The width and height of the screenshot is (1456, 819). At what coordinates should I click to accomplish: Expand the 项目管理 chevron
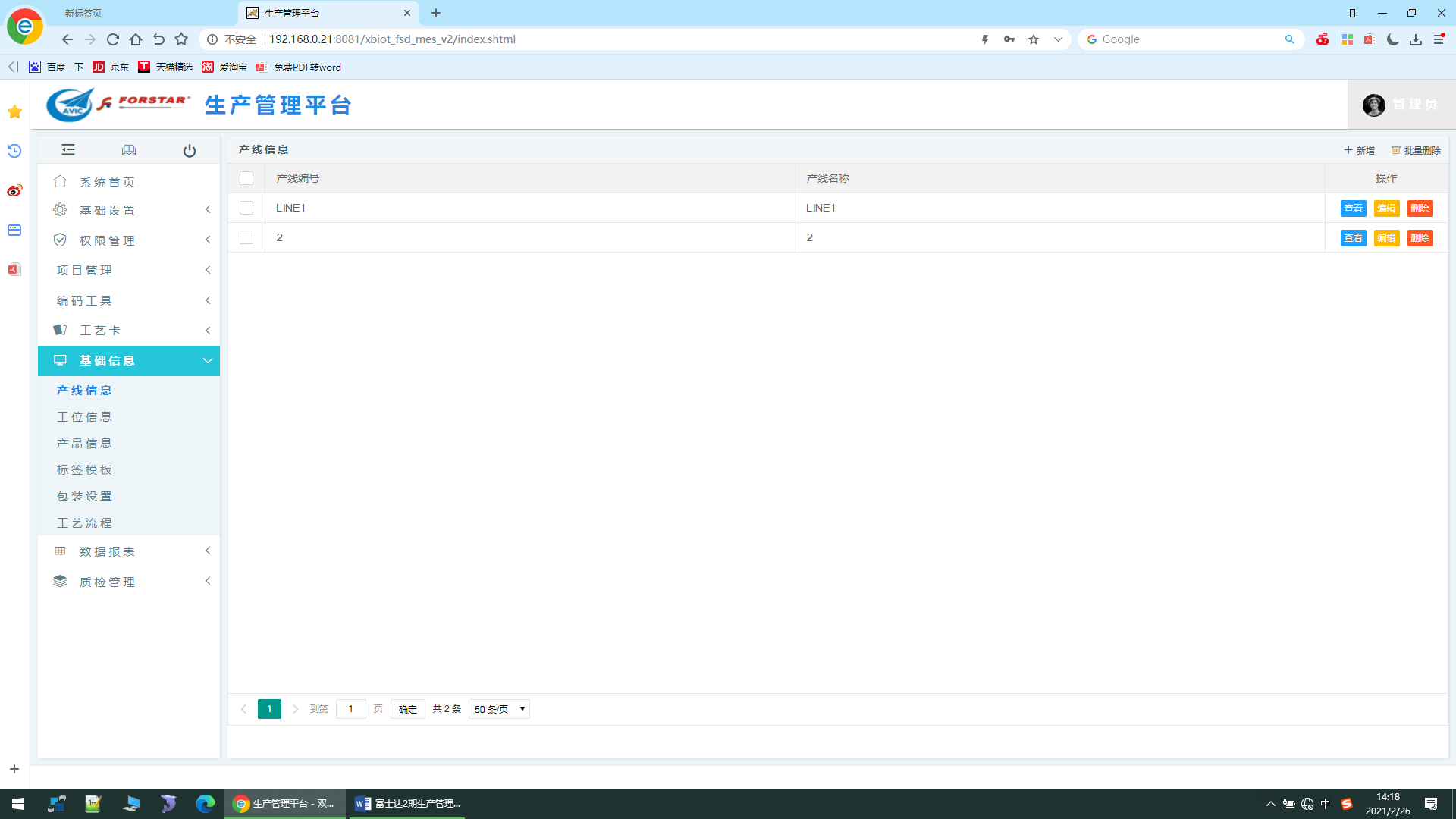208,270
